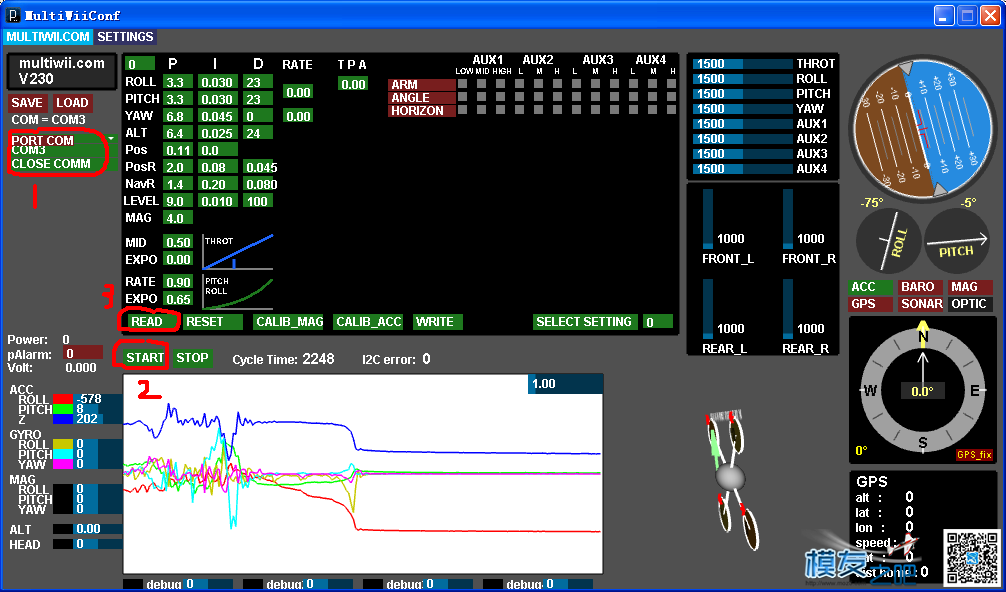Check ARM box under AUX1 LOW
This screenshot has width=1006, height=592.
(463, 84)
